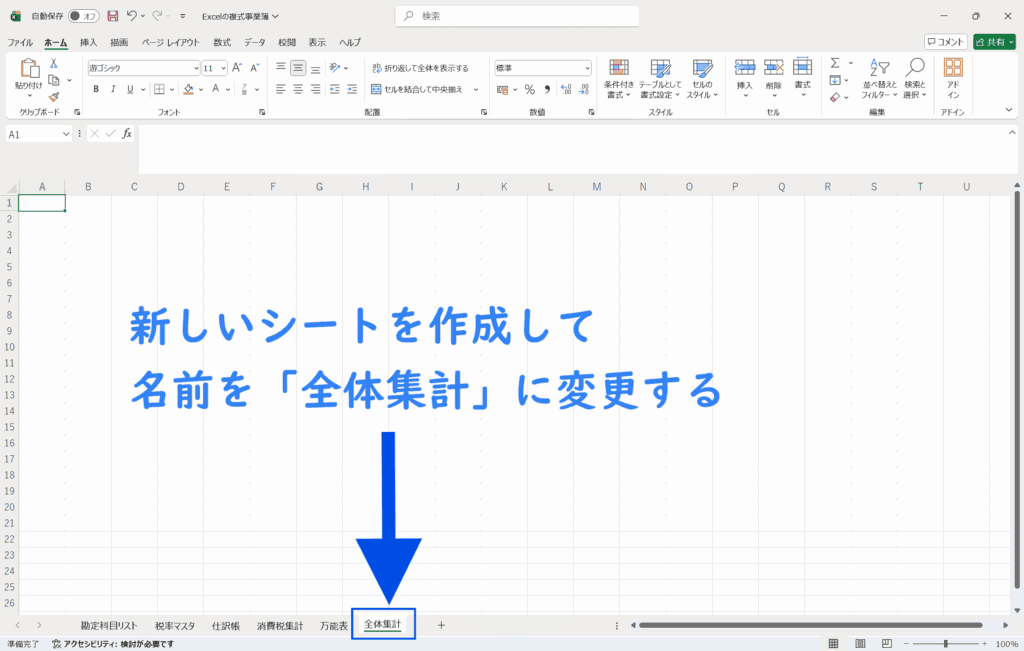Click the percent style icon

[x=529, y=89]
